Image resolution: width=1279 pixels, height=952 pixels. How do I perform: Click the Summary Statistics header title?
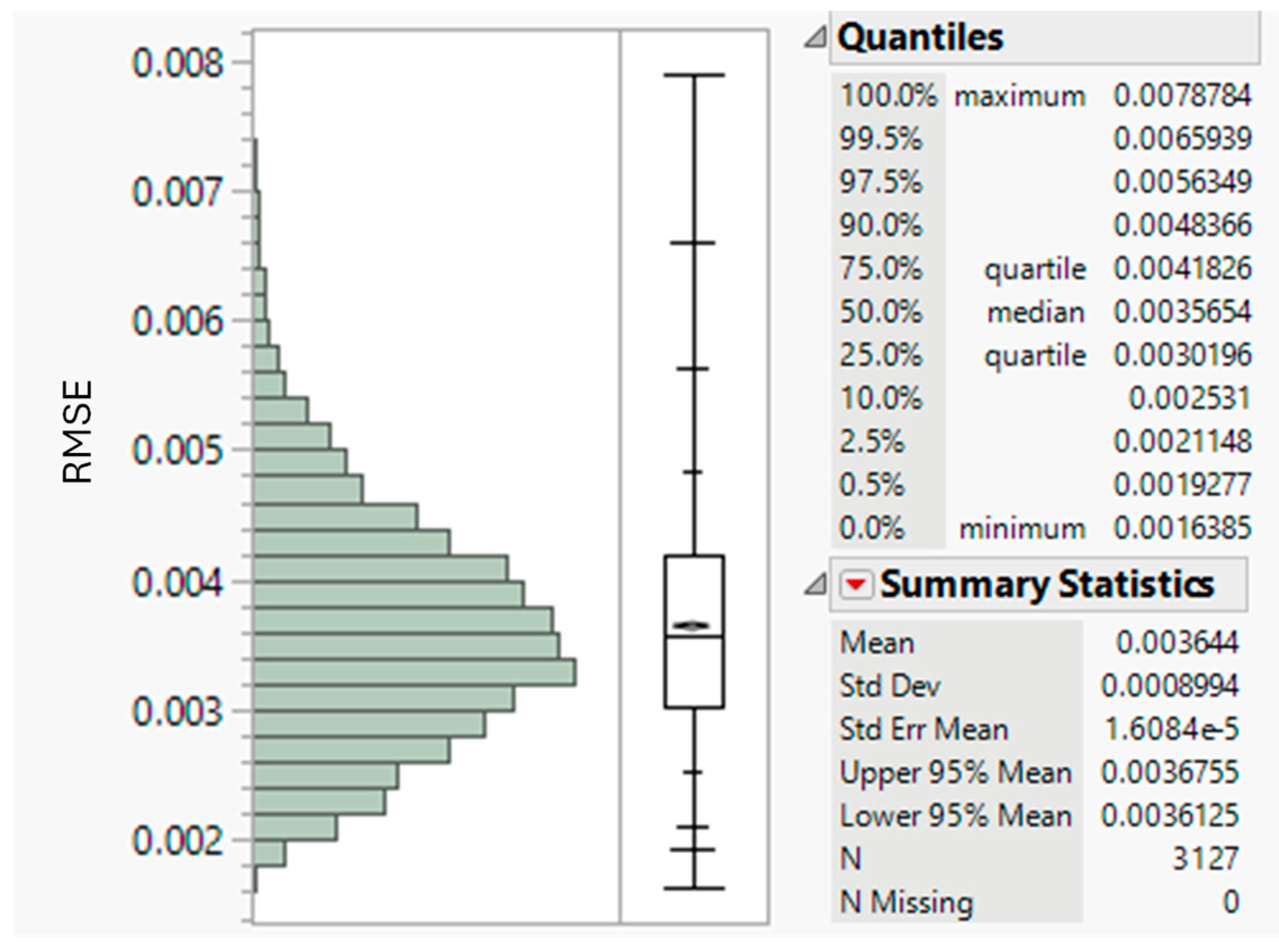(x=1047, y=585)
